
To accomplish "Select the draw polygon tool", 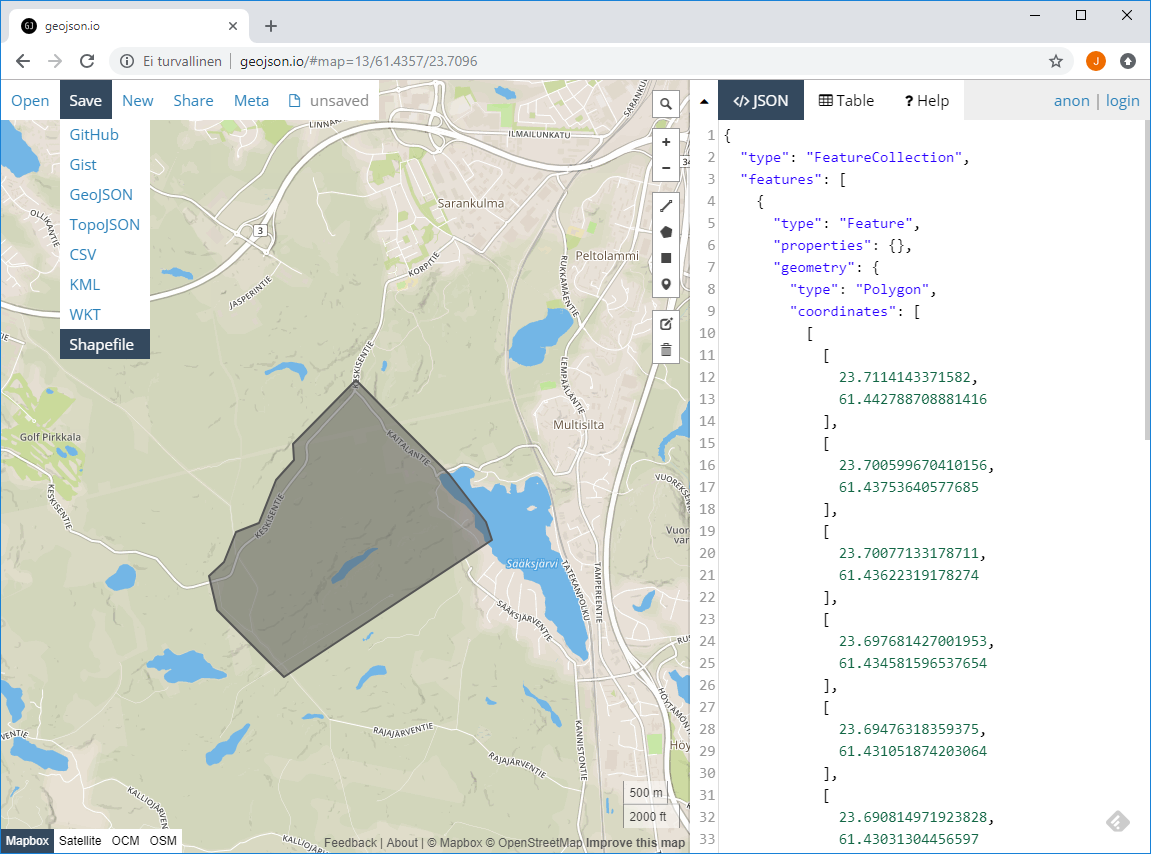I will [666, 232].
